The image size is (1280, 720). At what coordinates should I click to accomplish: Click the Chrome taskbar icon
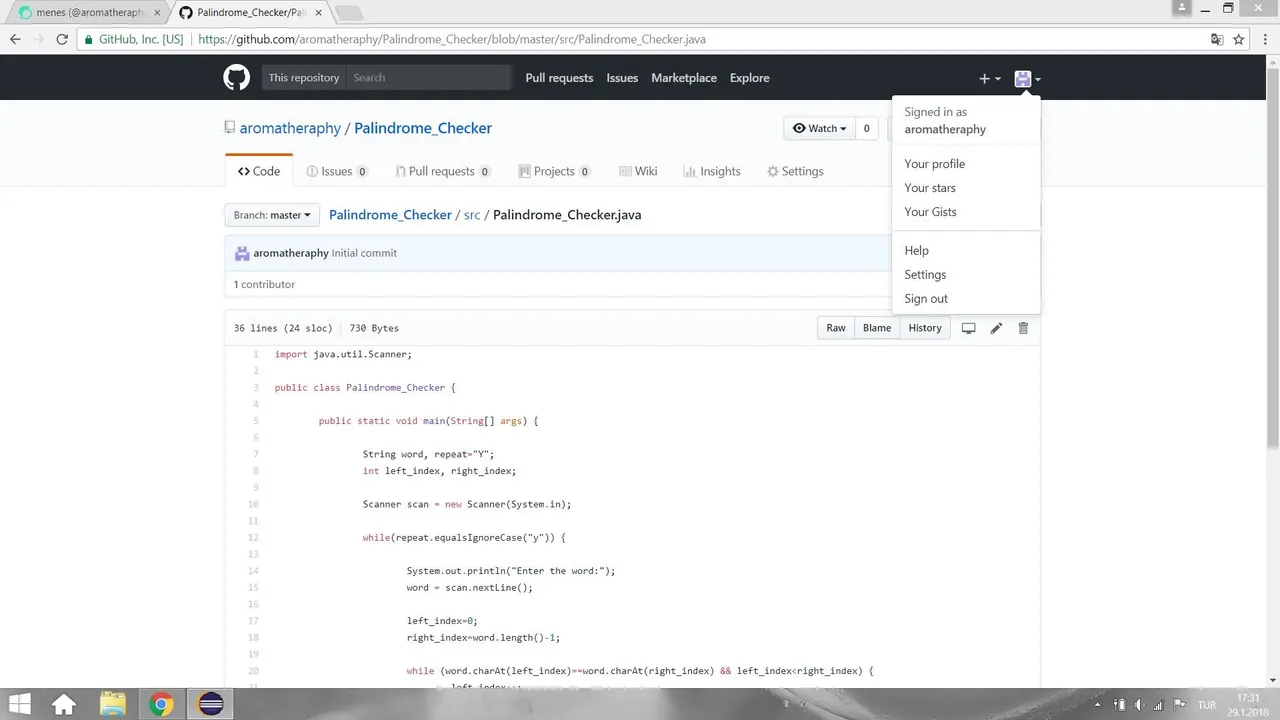click(161, 704)
